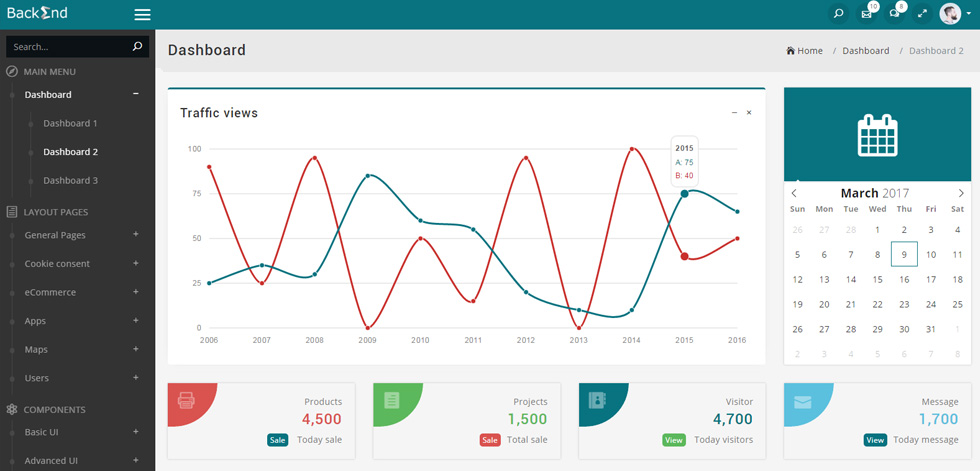Go to Home breadcrumb link

(x=804, y=51)
